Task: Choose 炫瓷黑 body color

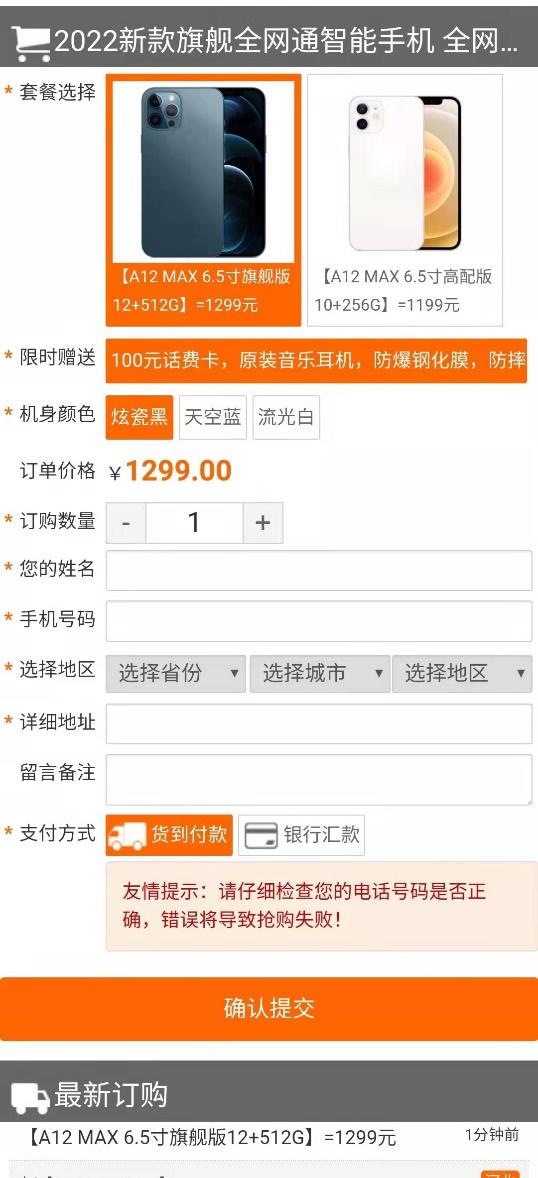Action: pos(140,417)
